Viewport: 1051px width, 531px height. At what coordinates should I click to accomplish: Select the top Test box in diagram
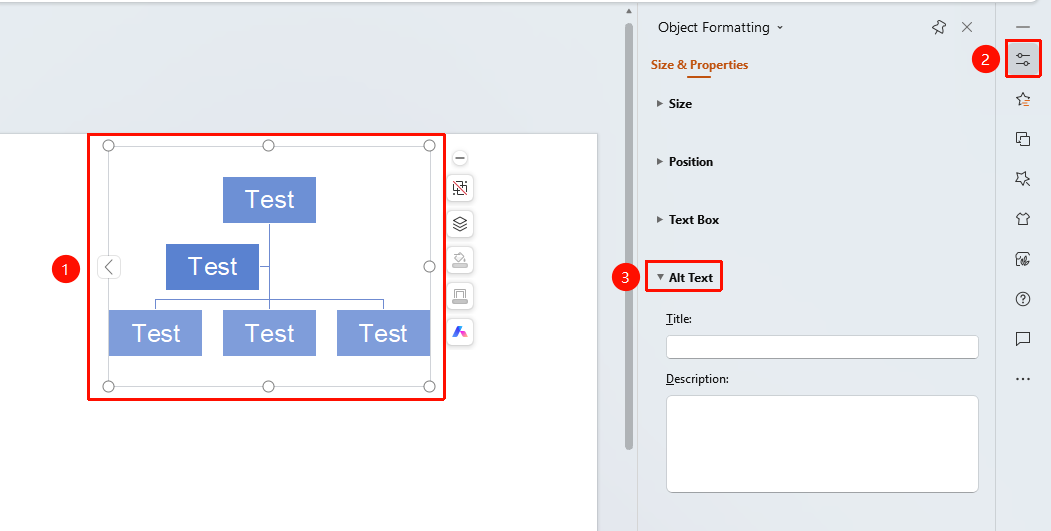pos(269,200)
